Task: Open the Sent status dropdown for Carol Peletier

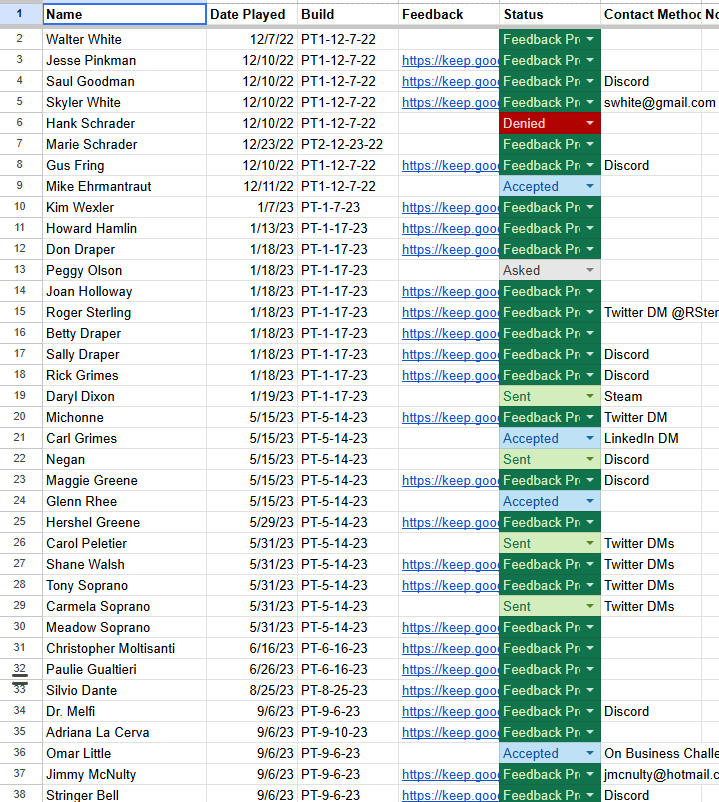Action: point(590,543)
